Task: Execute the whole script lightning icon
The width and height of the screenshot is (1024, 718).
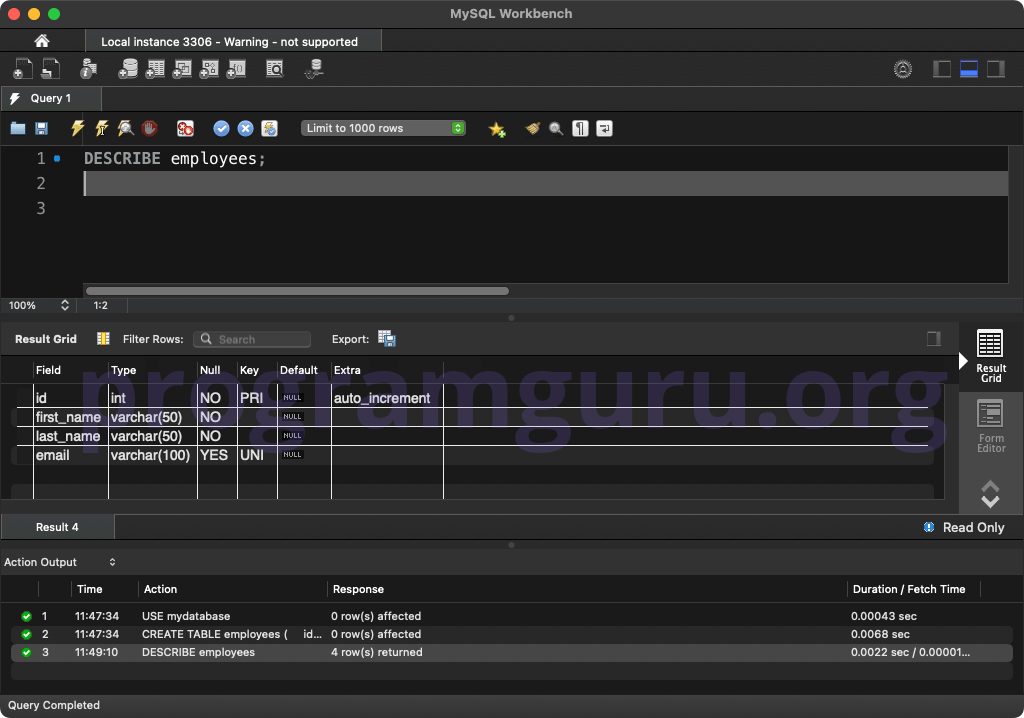Action: point(77,128)
